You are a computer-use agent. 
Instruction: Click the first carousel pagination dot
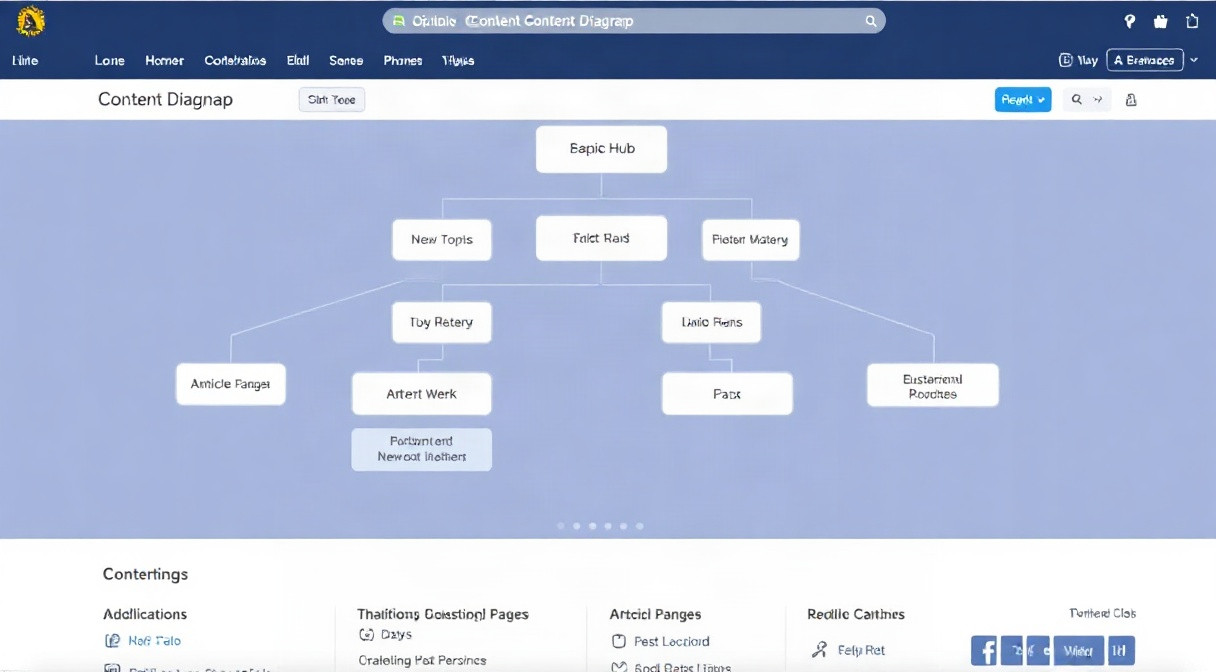561,526
